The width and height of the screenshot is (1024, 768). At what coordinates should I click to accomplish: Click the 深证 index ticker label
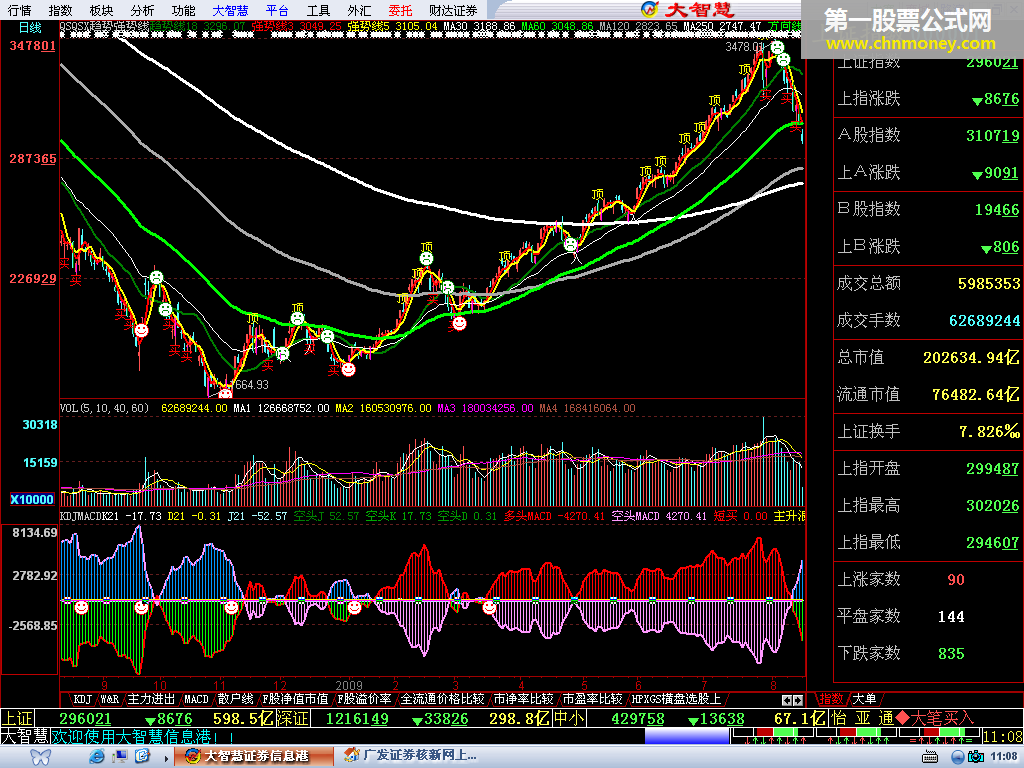[292, 718]
